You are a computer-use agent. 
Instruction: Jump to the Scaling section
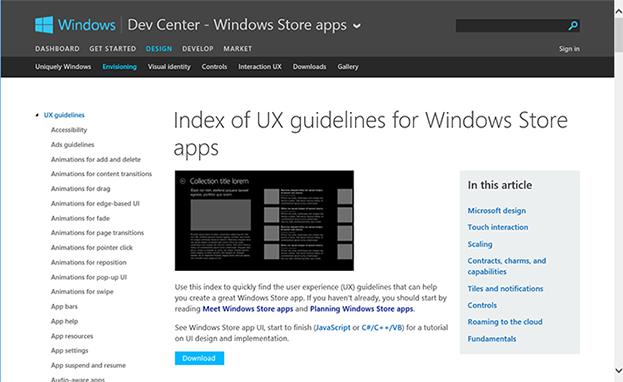480,244
